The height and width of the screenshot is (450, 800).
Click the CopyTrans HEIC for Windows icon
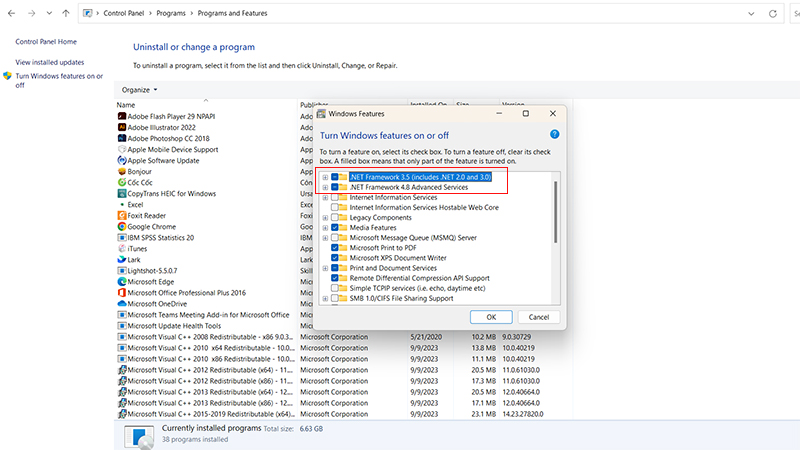pos(122,193)
